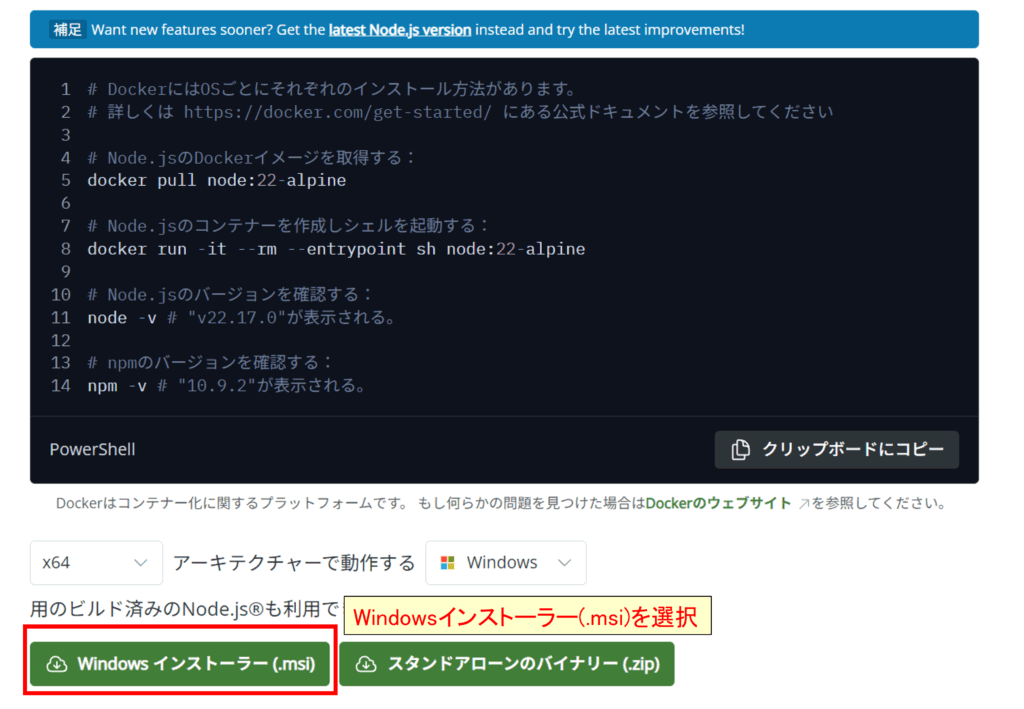Click the アーキテクチャーで動作する text
The image size is (1024, 709).
pyautogui.click(x=294, y=563)
